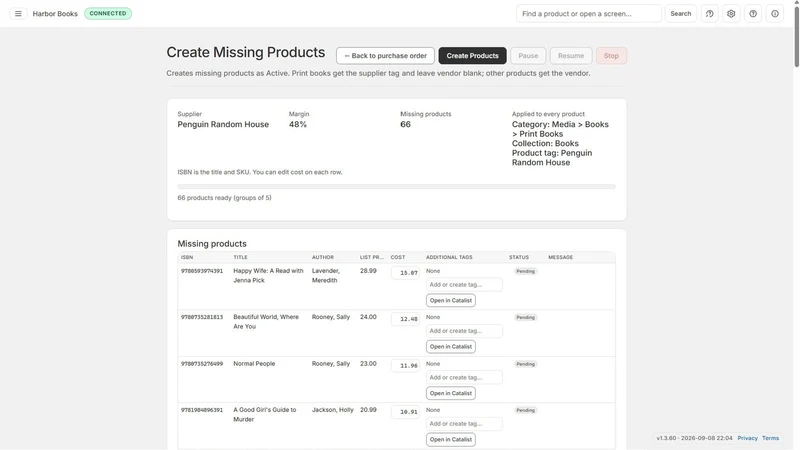Add tag field for Good Girl's Guide row
The height and width of the screenshot is (450, 800).
point(464,423)
